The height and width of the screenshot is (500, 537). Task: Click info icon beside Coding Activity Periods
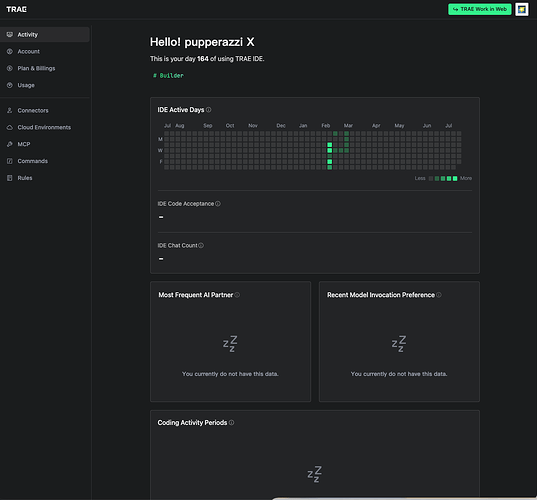(232, 423)
